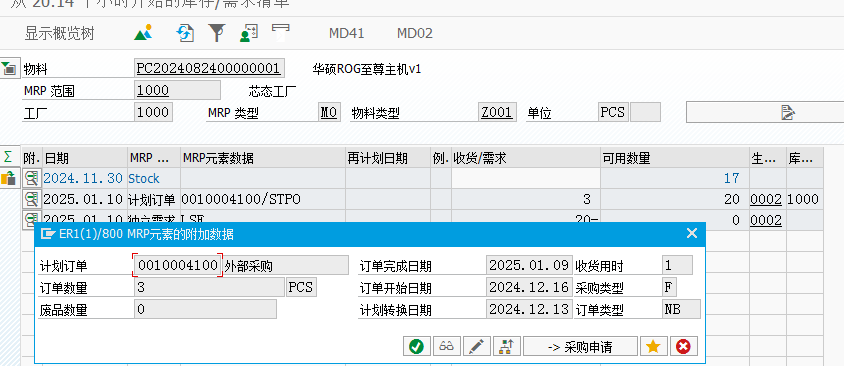Image resolution: width=844 pixels, height=366 pixels.
Task: Click the MD41 toolbar item
Action: [347, 33]
